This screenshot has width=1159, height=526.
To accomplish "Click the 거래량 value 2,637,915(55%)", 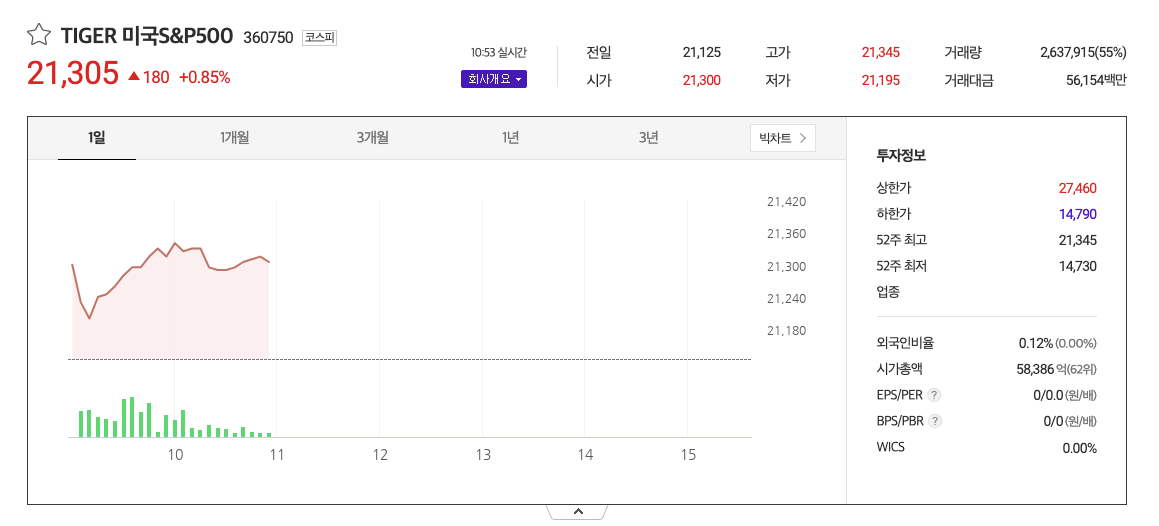I will pos(1083,52).
